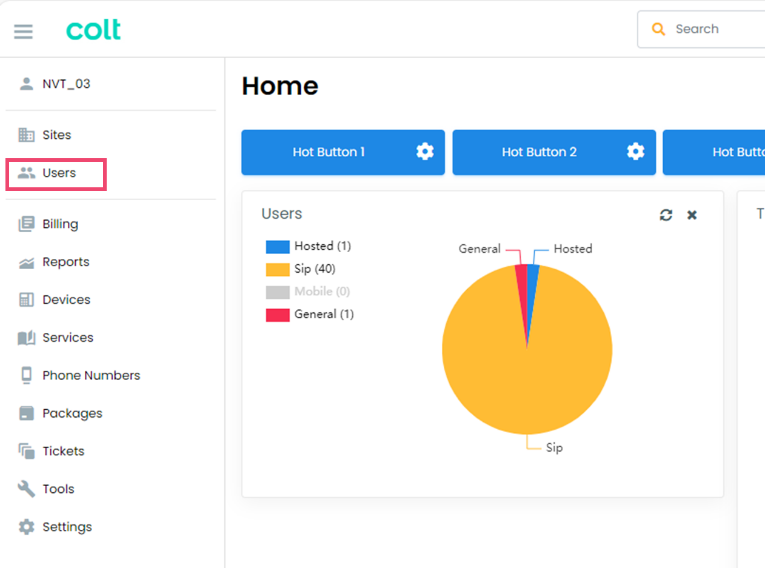This screenshot has width=765, height=568.
Task: Click the Users widget title
Action: (282, 214)
